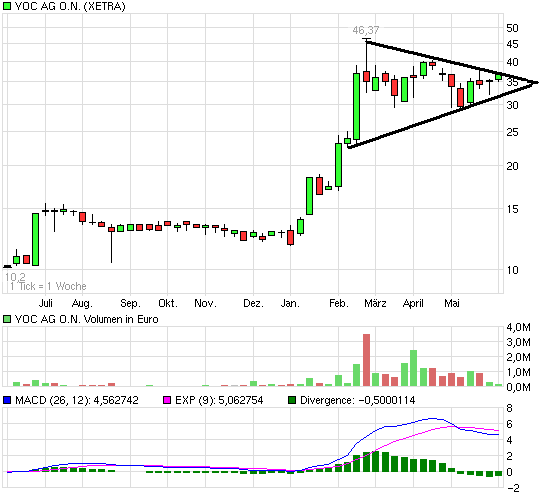
Task: Click the price axis value '50'
Action: (x=512, y=28)
